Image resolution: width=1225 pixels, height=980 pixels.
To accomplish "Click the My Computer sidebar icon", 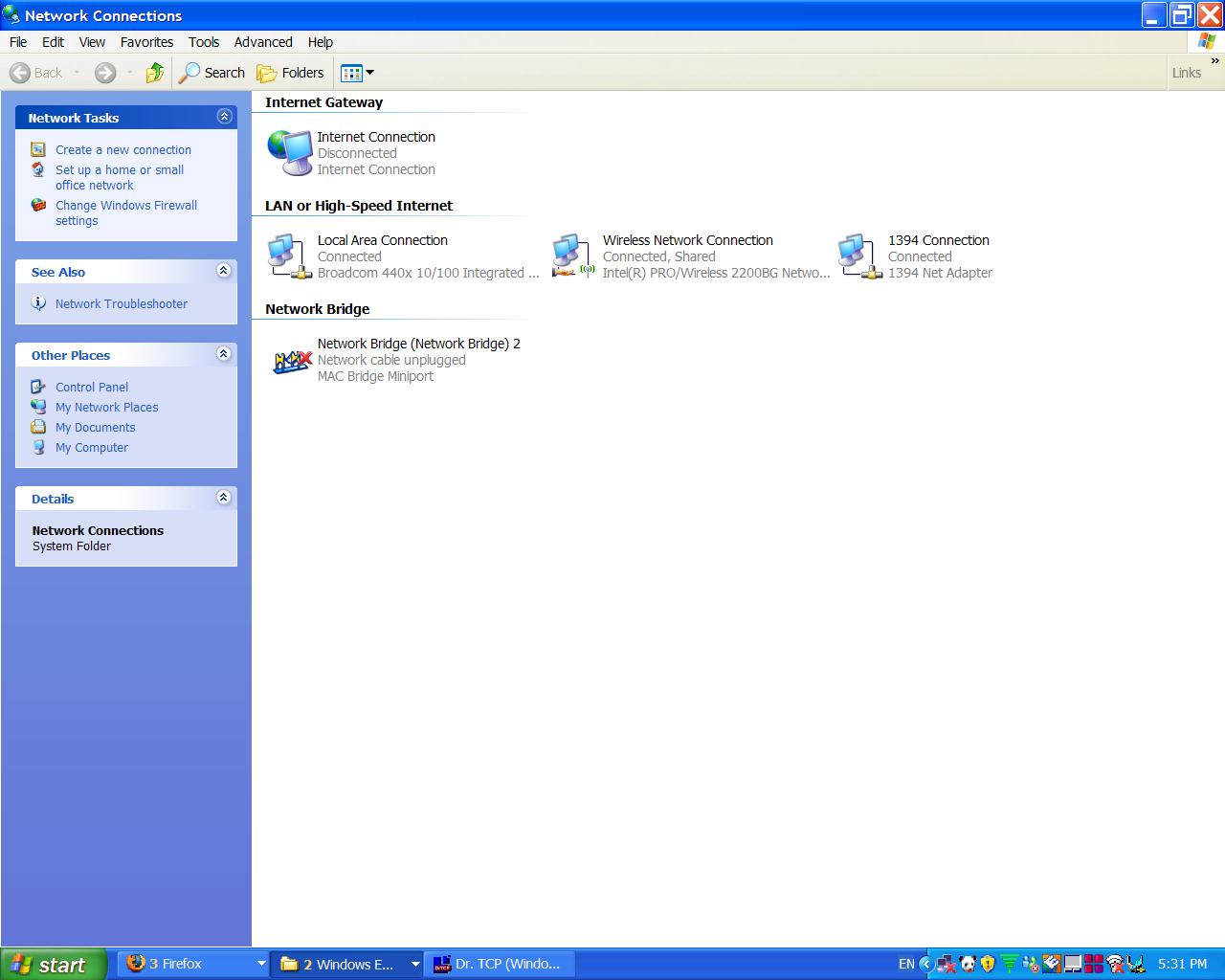I will 38,447.
